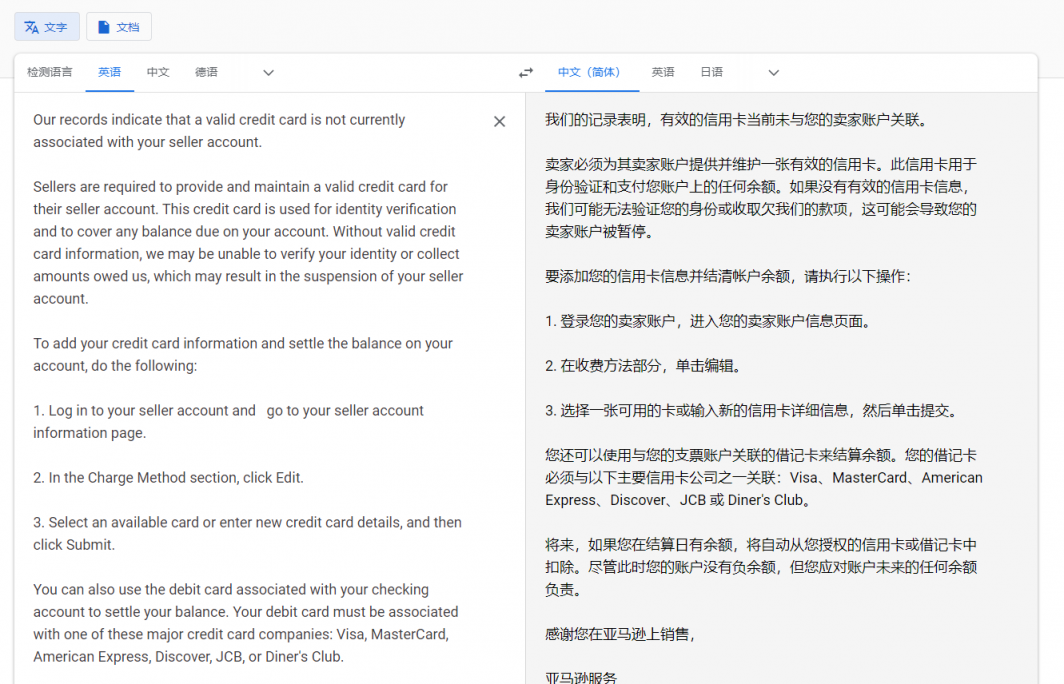Image resolution: width=1064 pixels, height=684 pixels.
Task: Click translated paragraph '卖家必须为其卖家账户提供'
Action: (761, 197)
